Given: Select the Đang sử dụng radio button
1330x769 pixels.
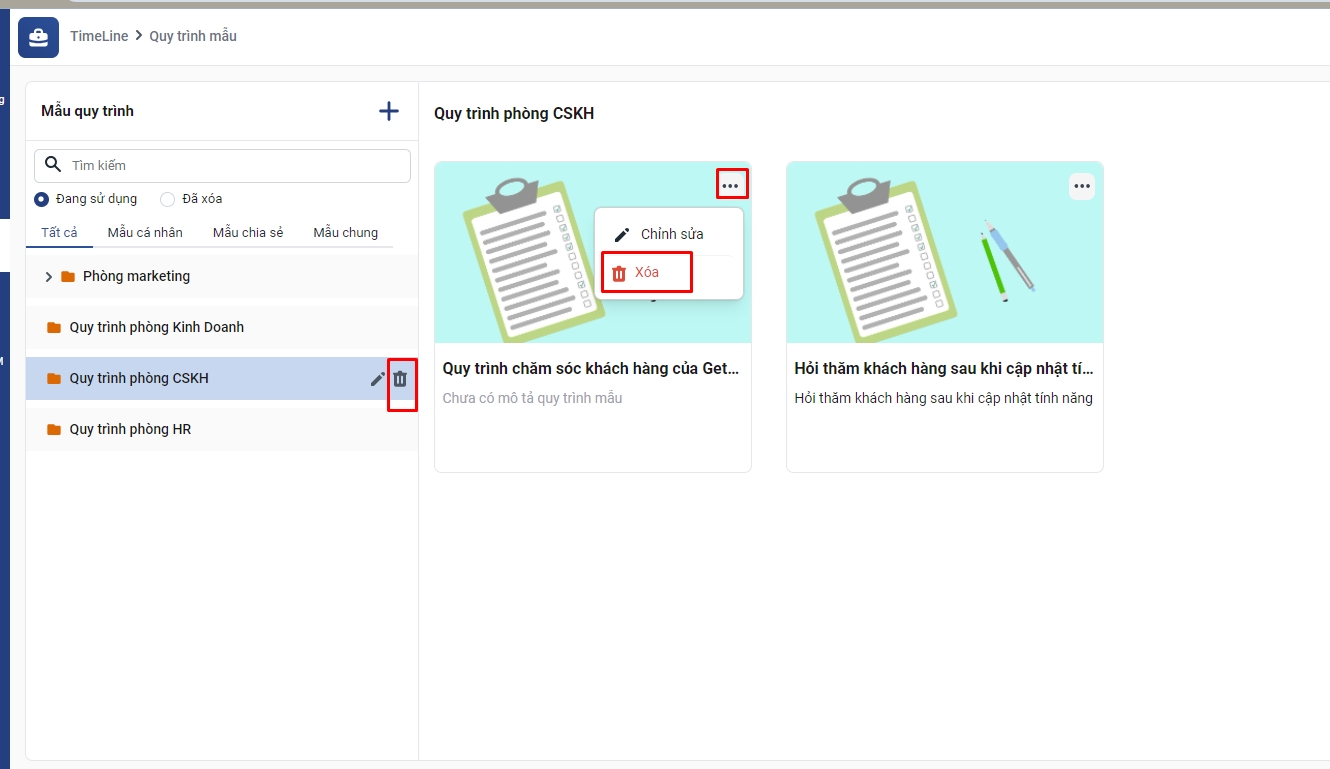Looking at the screenshot, I should click(42, 199).
